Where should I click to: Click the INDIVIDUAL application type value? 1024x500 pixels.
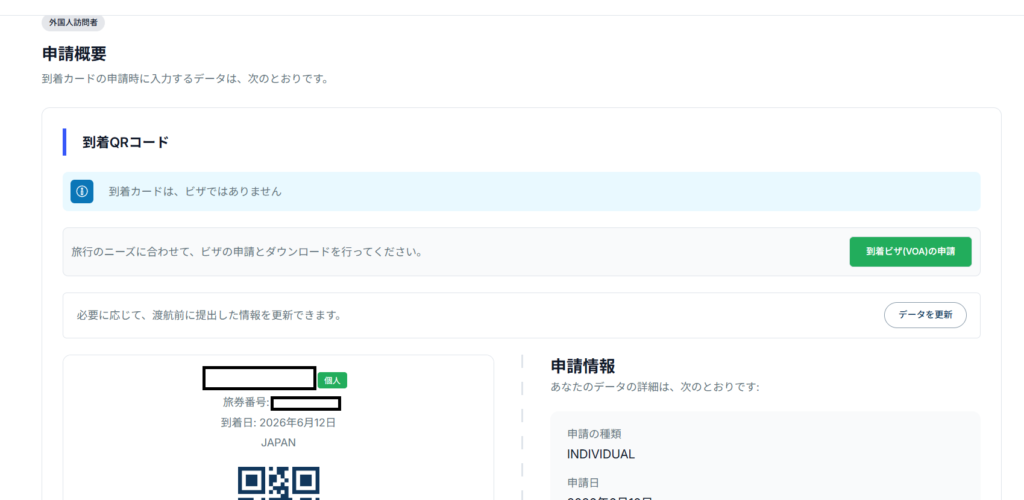[601, 455]
